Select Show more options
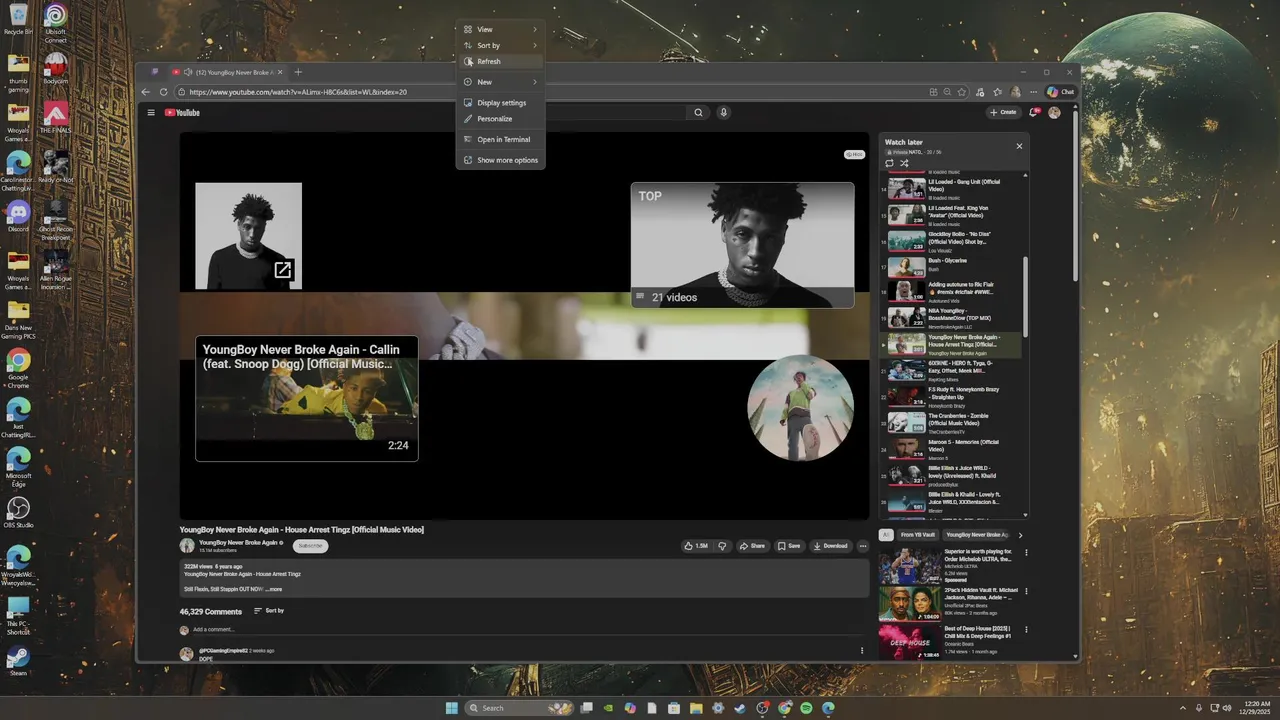 500,160
